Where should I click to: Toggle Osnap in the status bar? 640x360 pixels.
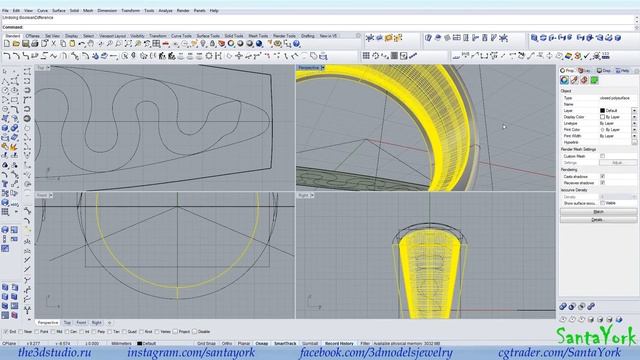coord(262,344)
